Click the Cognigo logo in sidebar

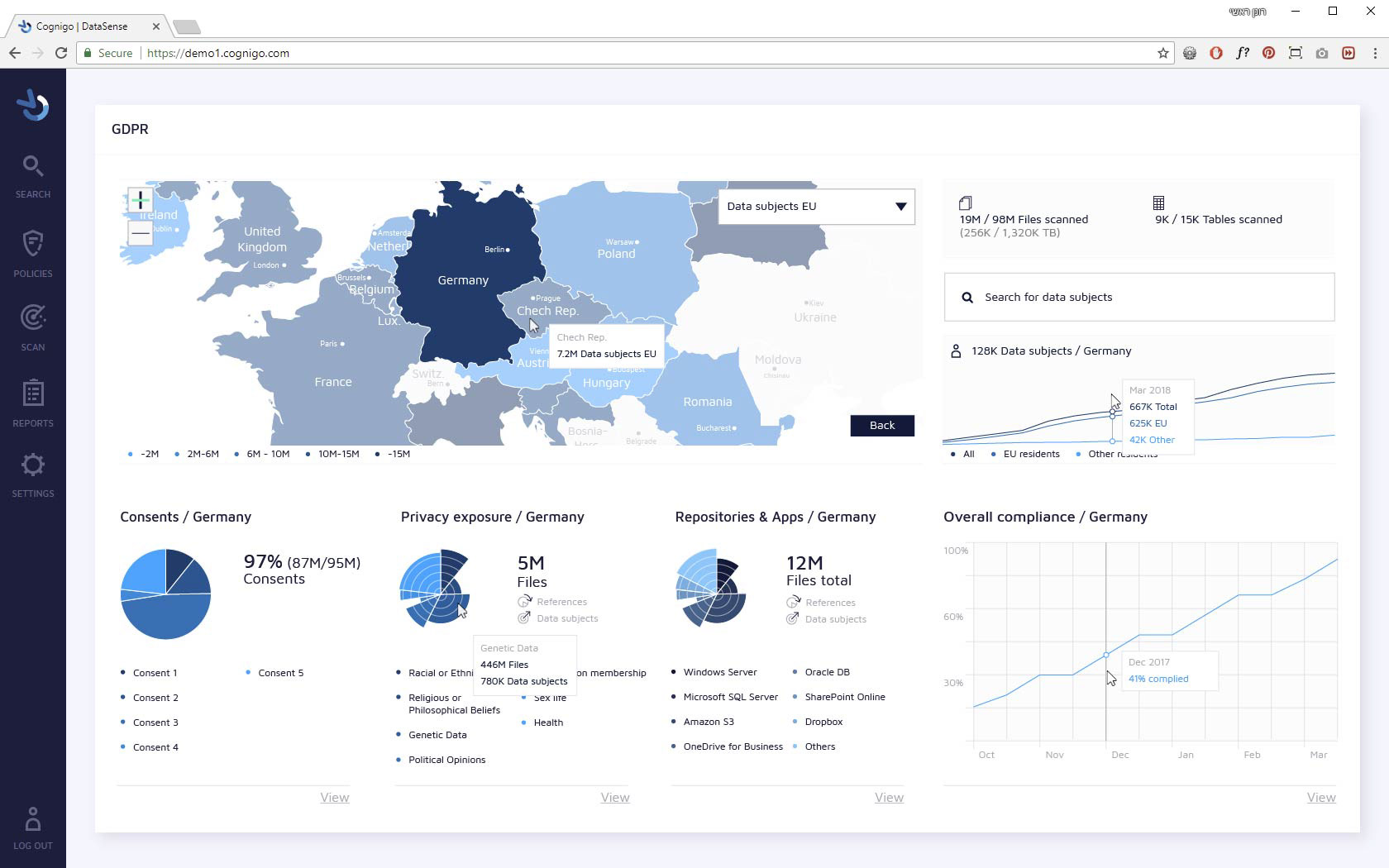click(x=33, y=105)
